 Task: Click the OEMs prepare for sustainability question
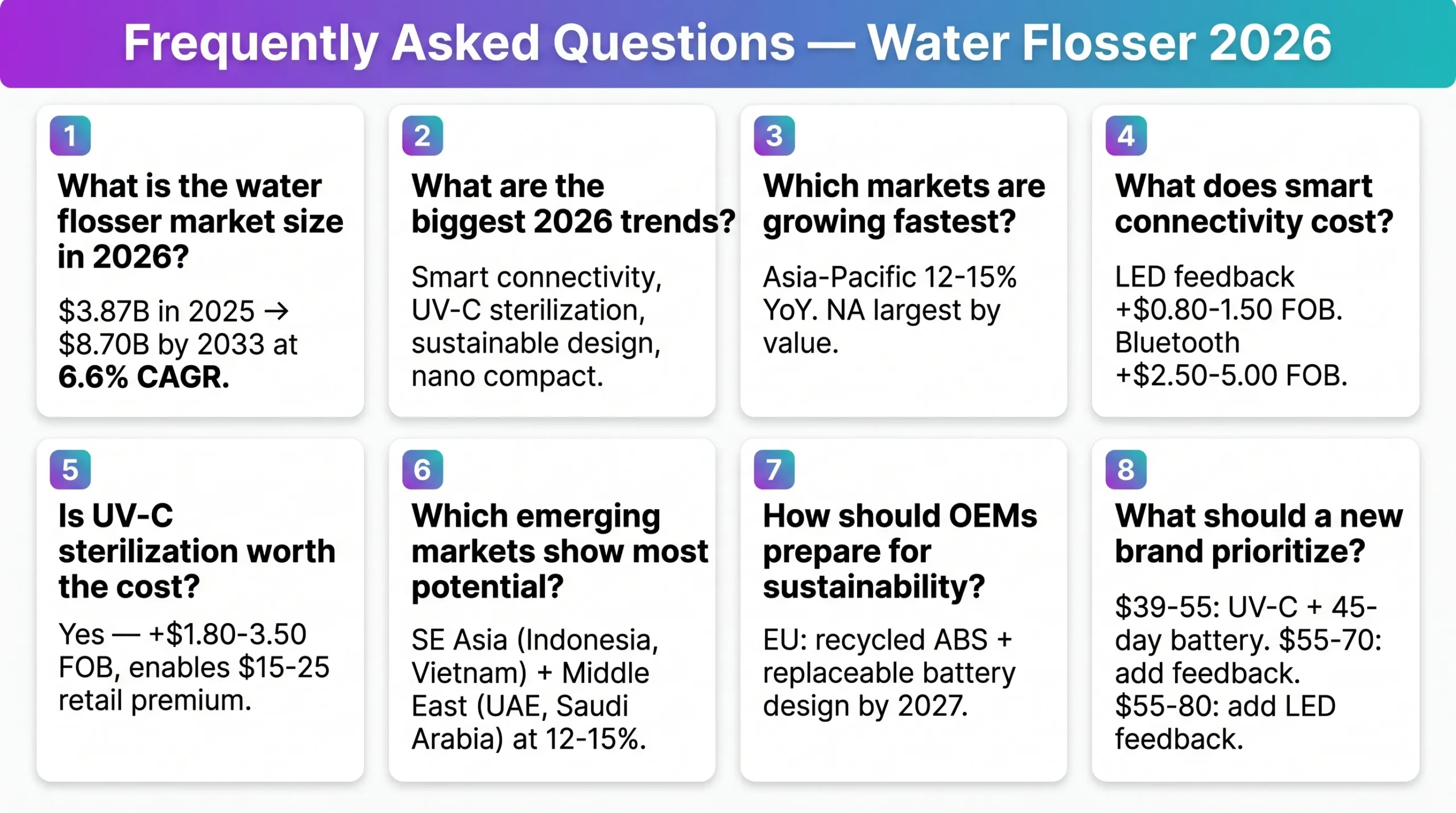click(900, 551)
